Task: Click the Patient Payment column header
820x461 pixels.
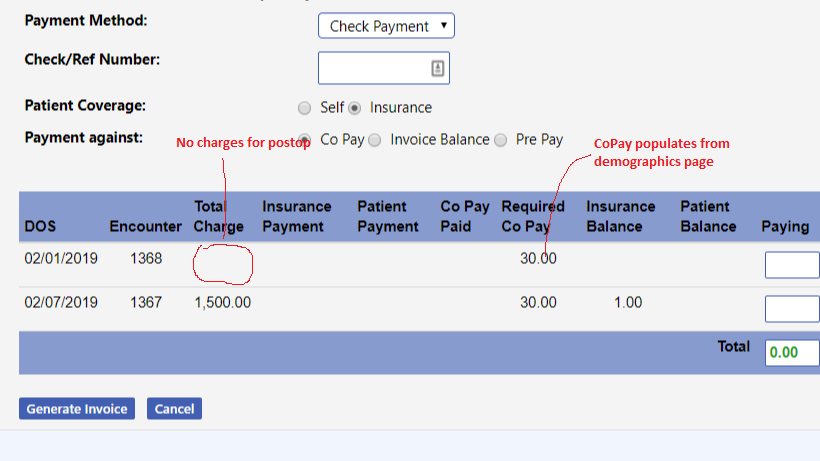Action: point(388,216)
